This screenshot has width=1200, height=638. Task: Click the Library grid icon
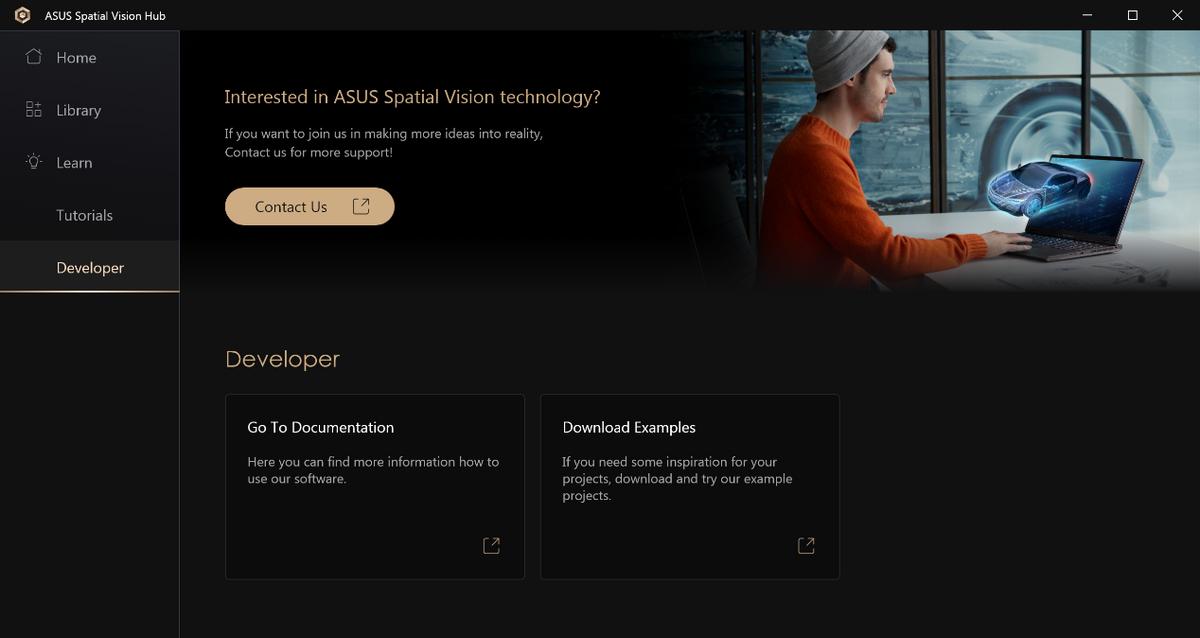34,110
